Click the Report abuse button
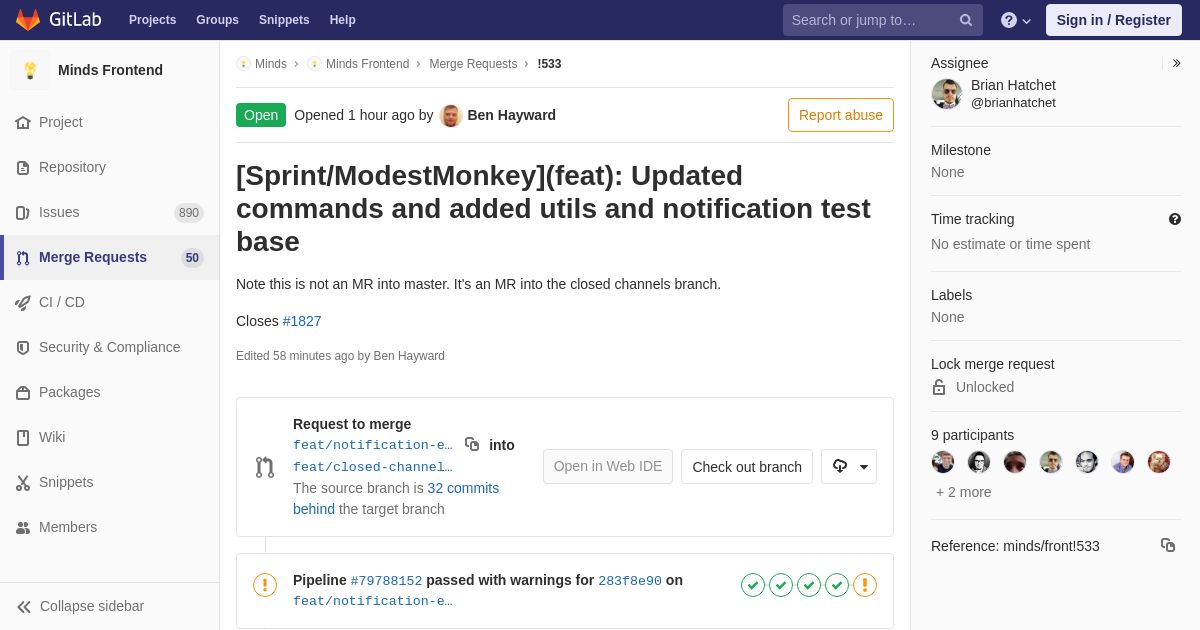The image size is (1200, 630). pos(841,115)
